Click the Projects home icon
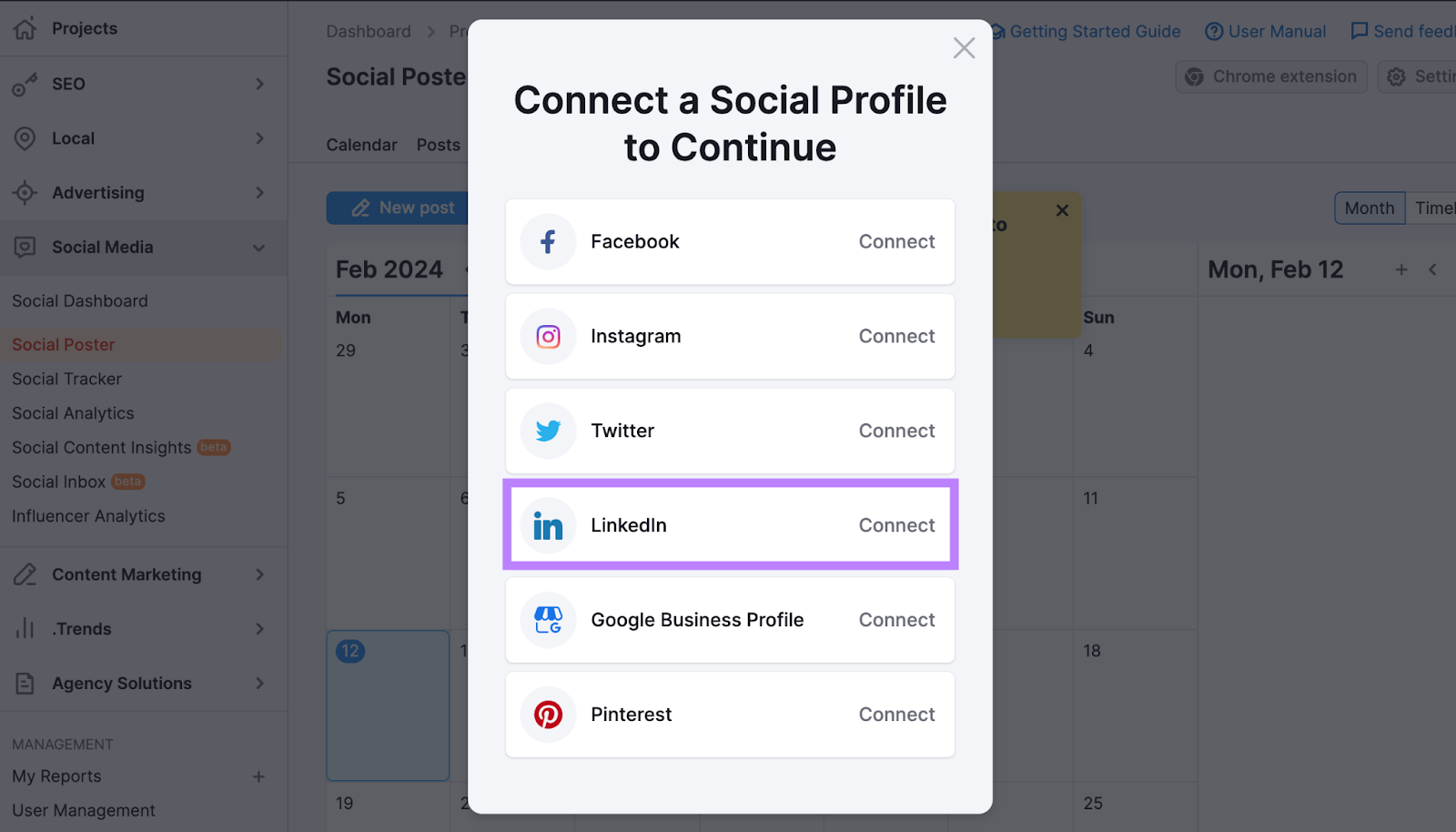Screen dimensions: 1456x832 point(25,28)
